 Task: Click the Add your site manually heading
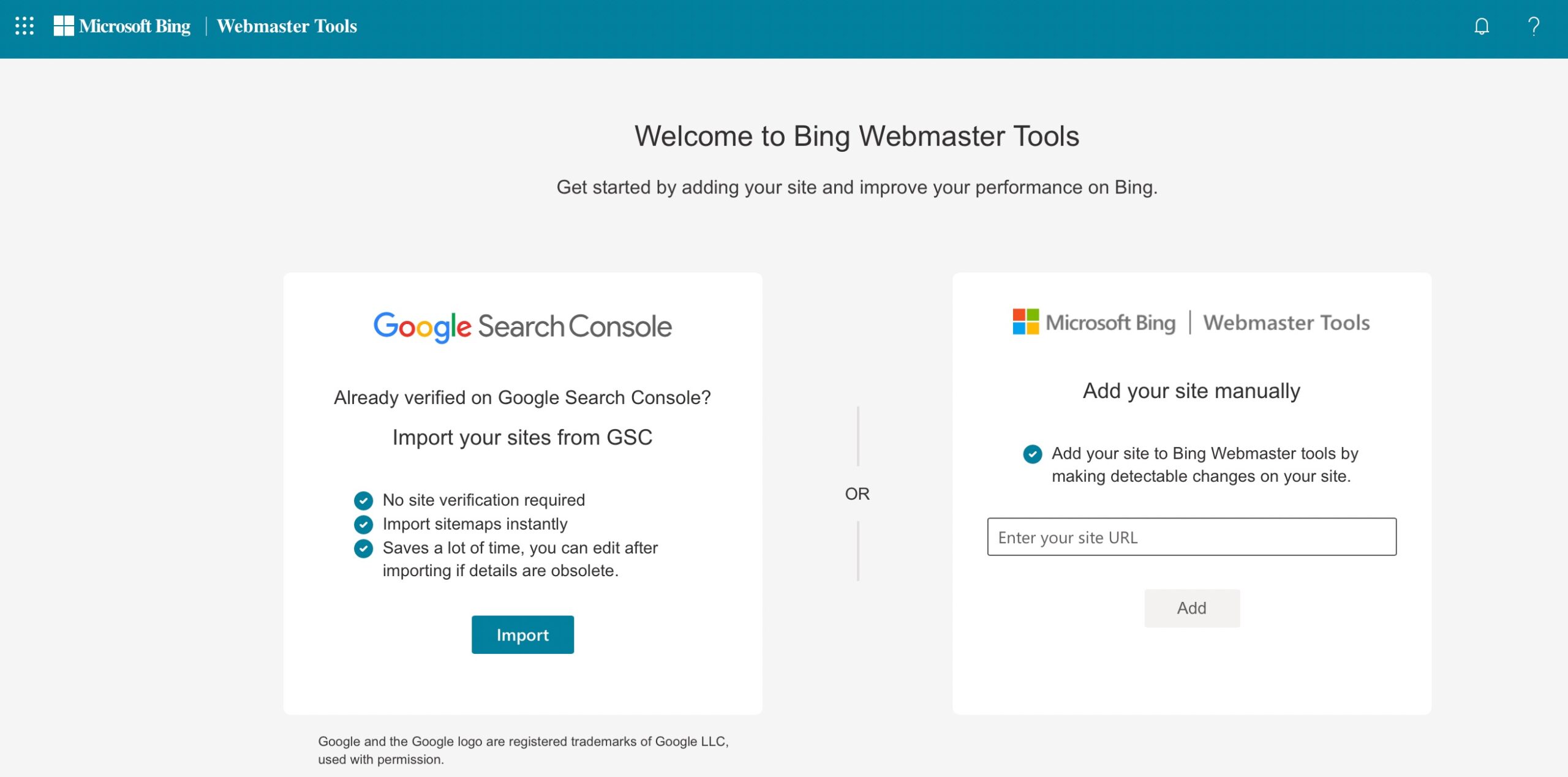(1191, 391)
